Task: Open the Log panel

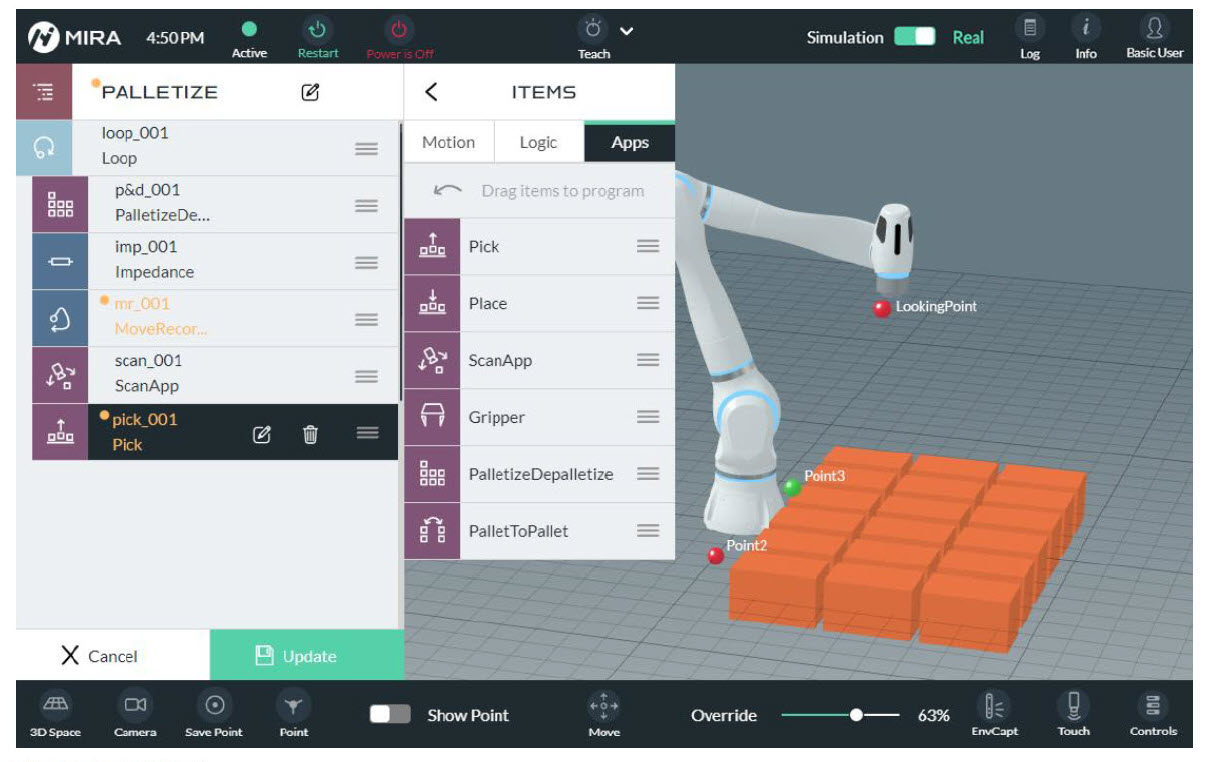Action: point(1030,38)
